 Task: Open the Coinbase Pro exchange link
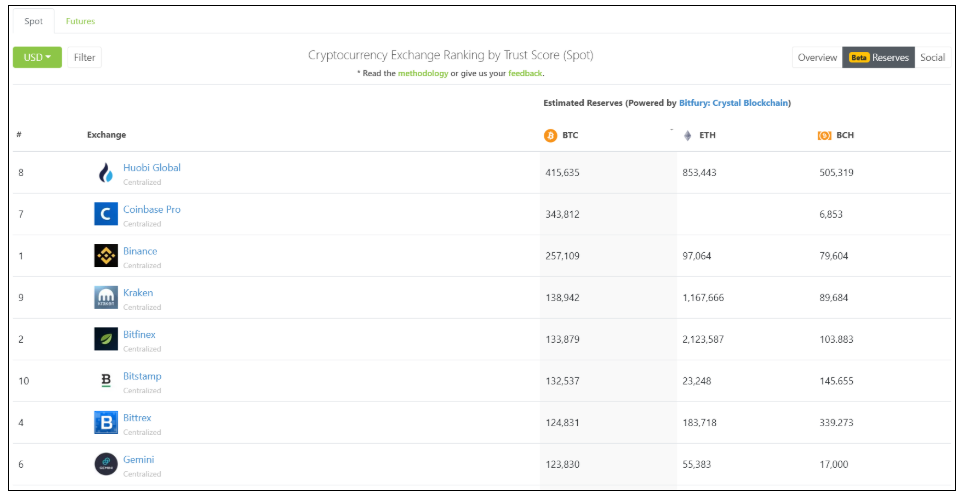tap(152, 209)
